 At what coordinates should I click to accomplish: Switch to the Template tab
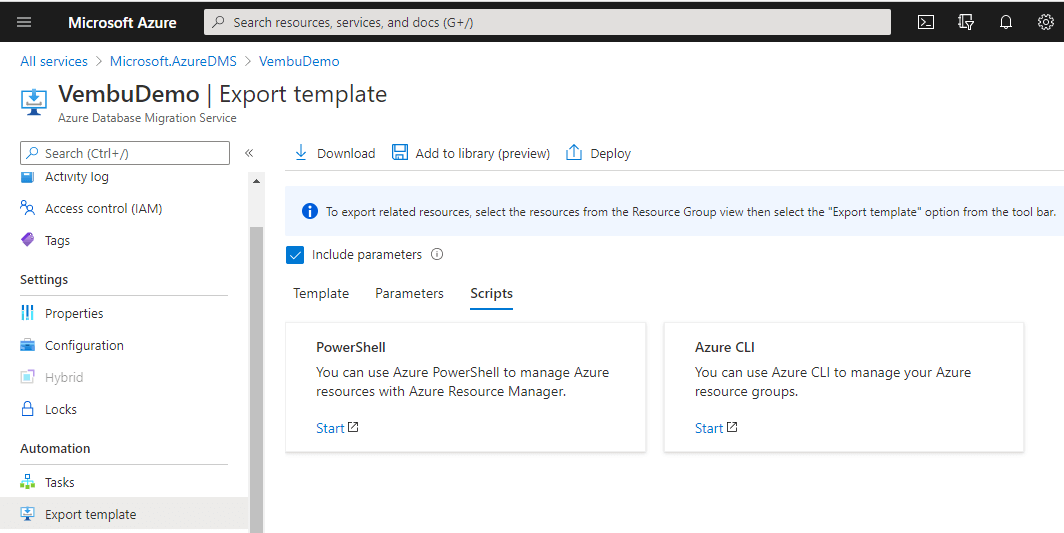point(321,293)
